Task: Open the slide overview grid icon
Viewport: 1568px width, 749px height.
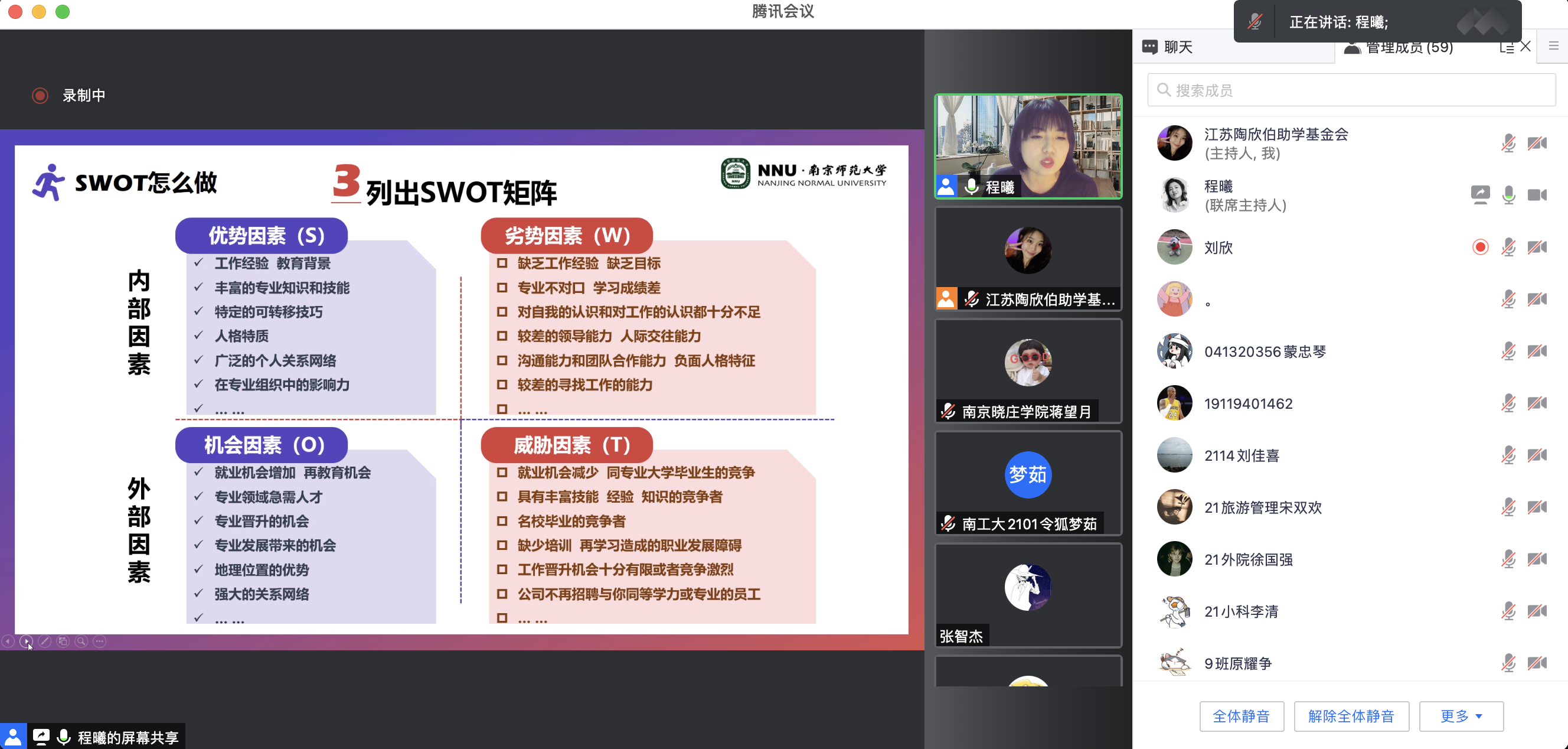Action: [63, 641]
